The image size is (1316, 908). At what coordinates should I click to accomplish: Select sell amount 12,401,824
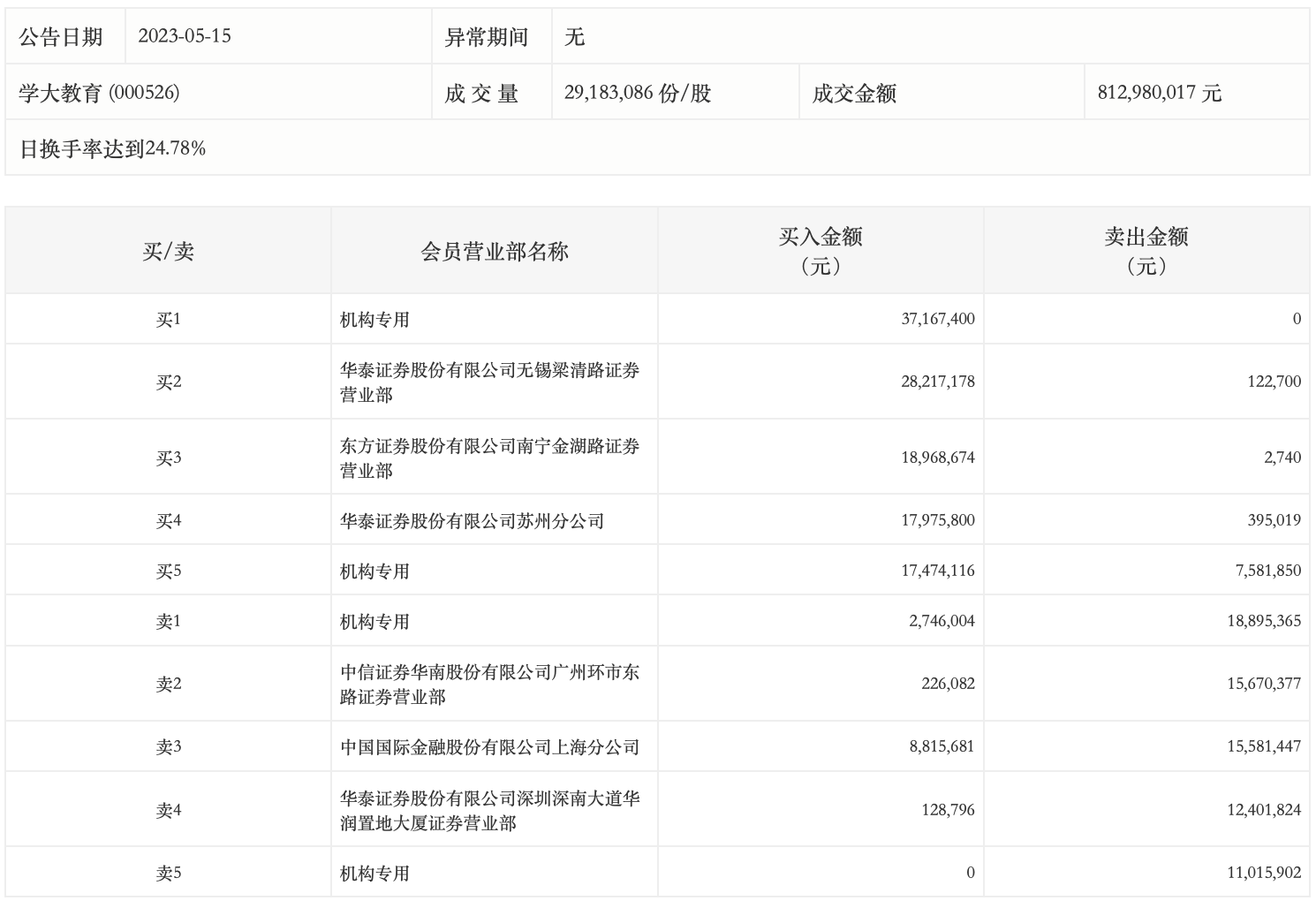[x=1264, y=810]
